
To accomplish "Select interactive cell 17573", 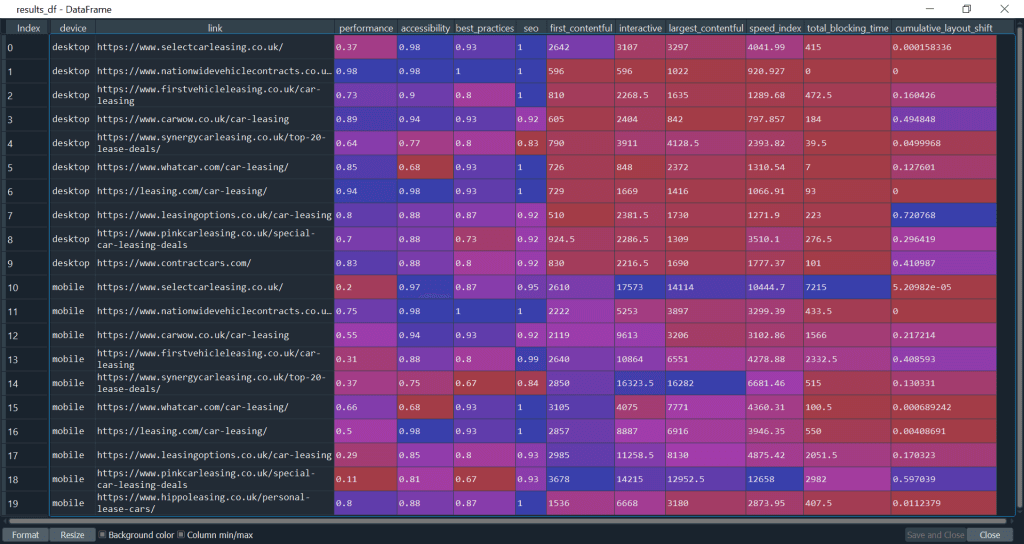I will [x=640, y=287].
